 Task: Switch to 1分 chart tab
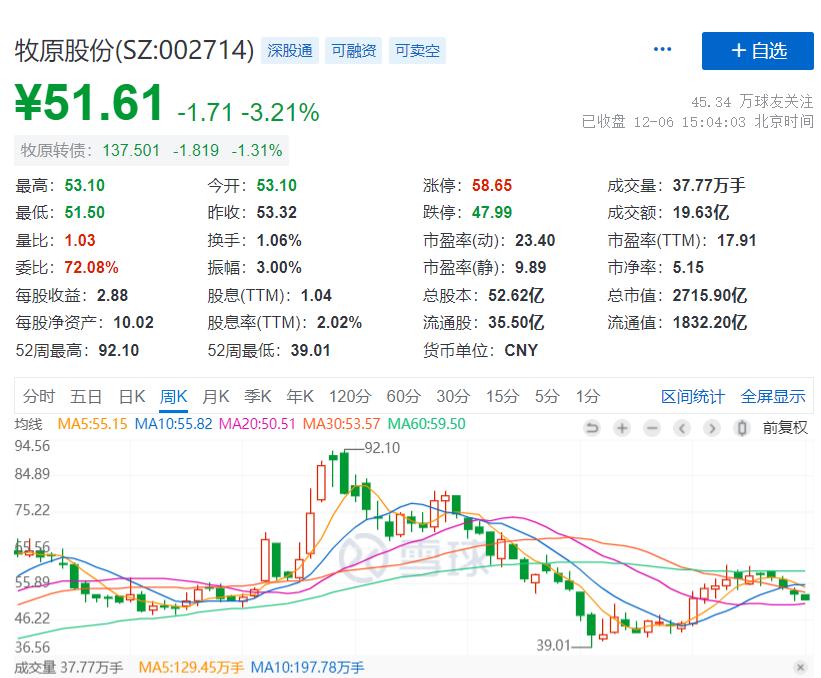point(587,396)
